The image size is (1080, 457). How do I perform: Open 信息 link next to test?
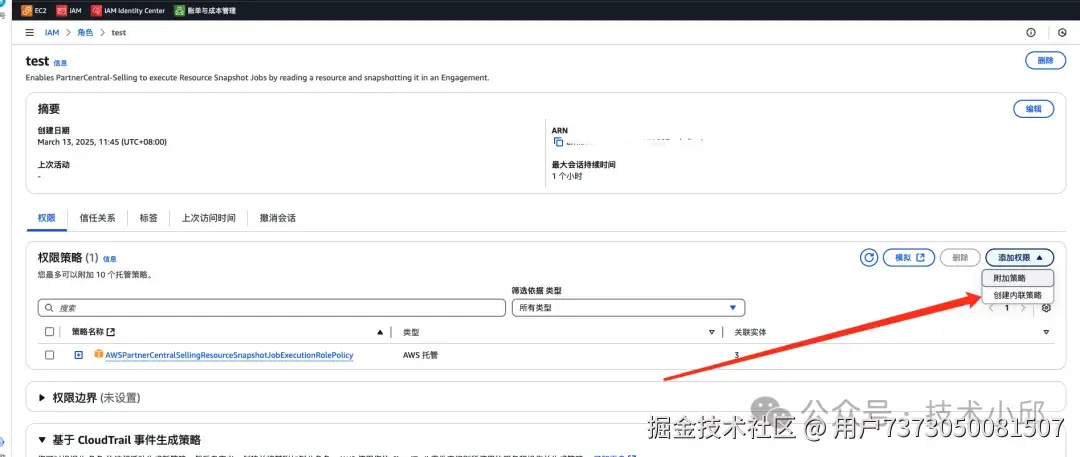point(61,63)
